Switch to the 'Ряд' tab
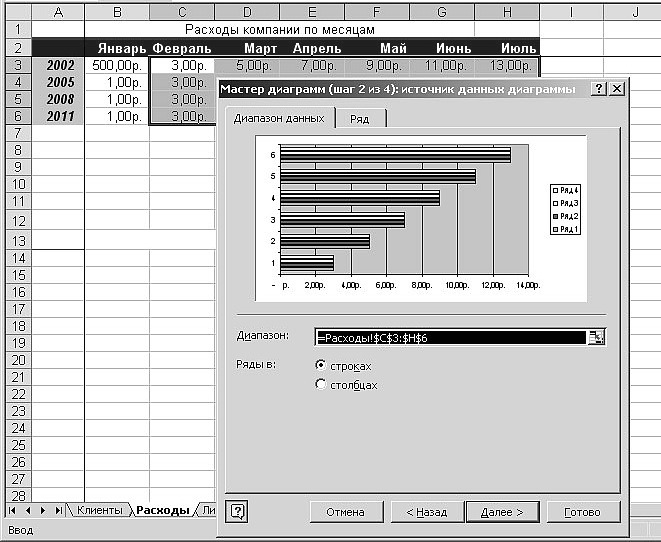Viewport: 661px width, 542px height. [360, 118]
